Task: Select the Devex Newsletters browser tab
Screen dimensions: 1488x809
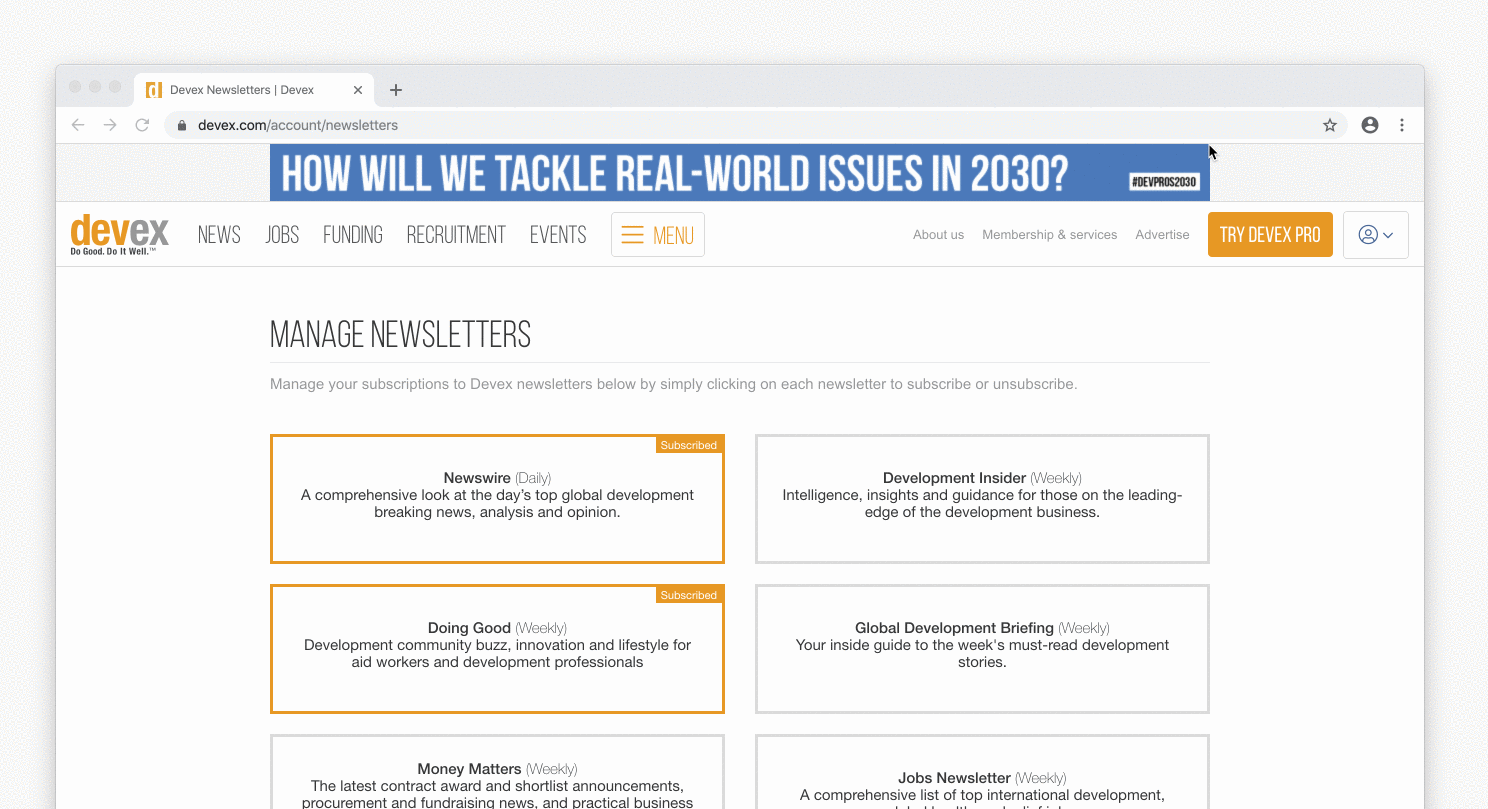Action: tap(255, 90)
